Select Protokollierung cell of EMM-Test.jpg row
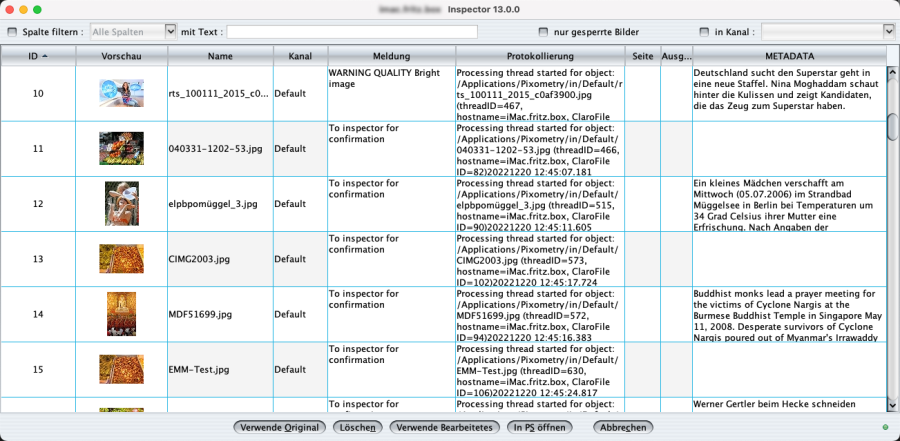This screenshot has height=441, width=900. coord(541,370)
